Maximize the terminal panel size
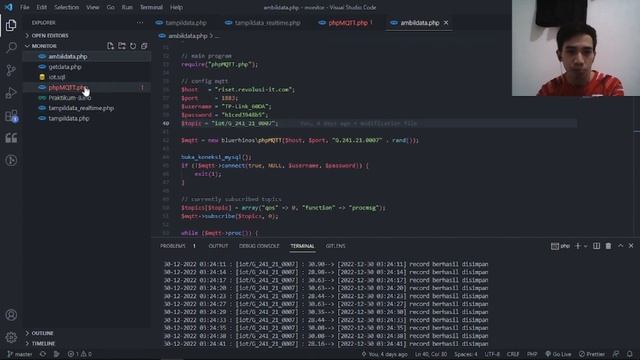 coord(620,246)
